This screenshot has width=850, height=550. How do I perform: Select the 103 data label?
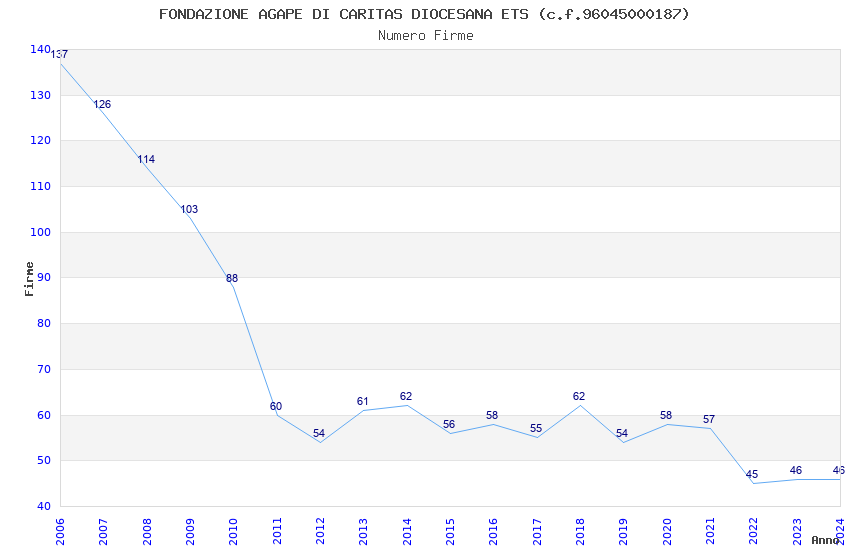[189, 209]
